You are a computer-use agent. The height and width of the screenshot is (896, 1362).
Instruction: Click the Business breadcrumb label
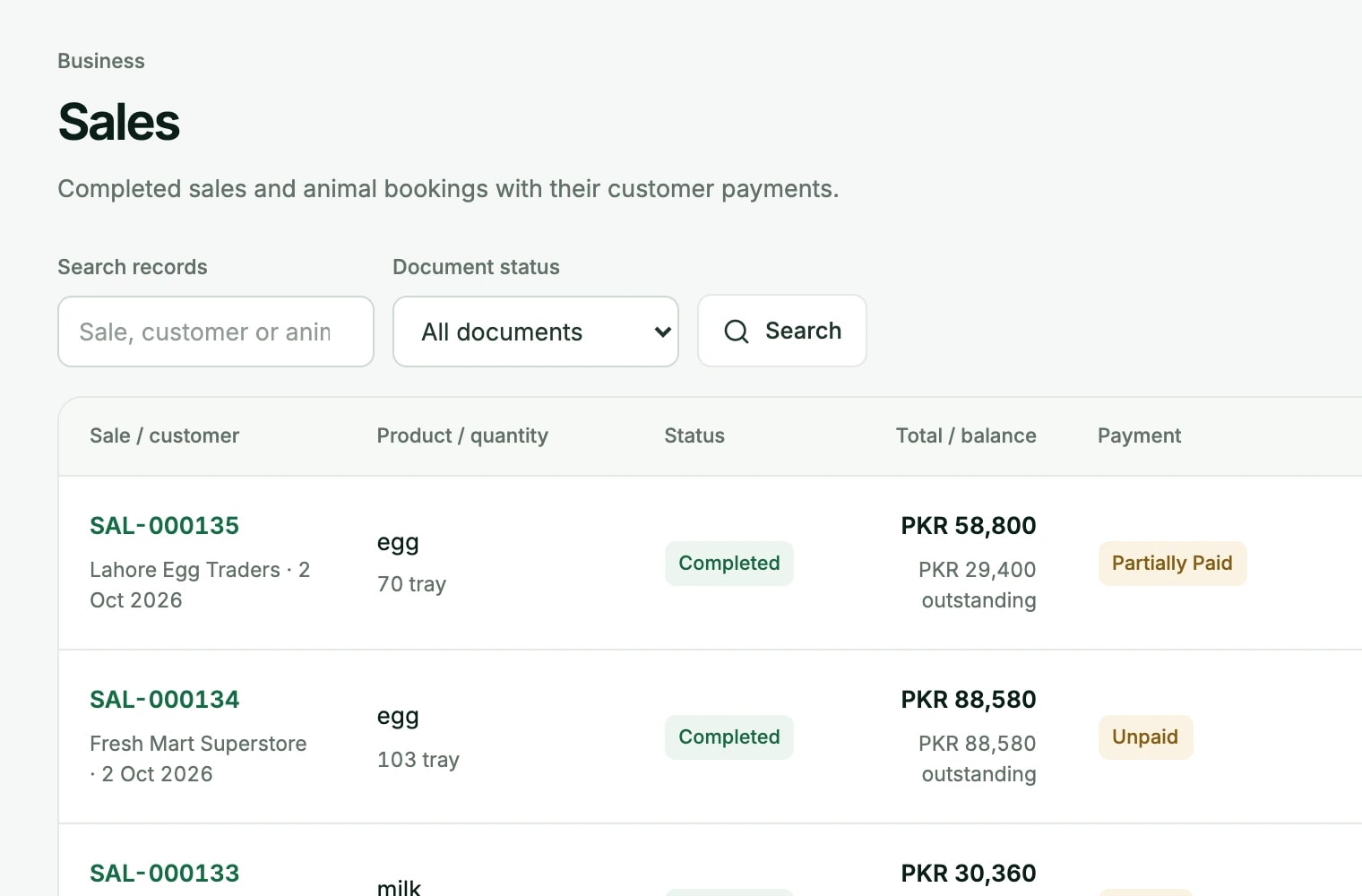point(101,61)
